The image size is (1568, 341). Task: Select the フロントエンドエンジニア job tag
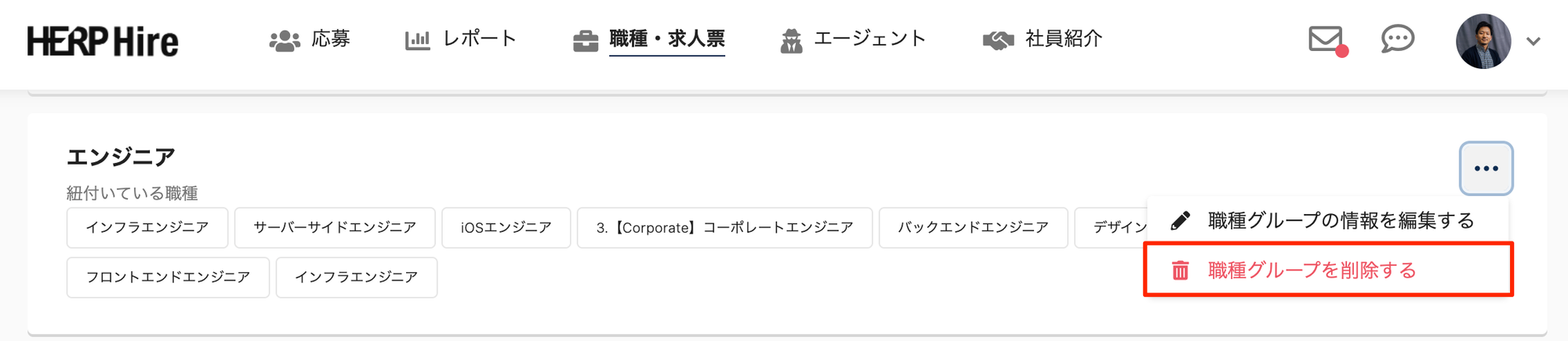point(168,278)
